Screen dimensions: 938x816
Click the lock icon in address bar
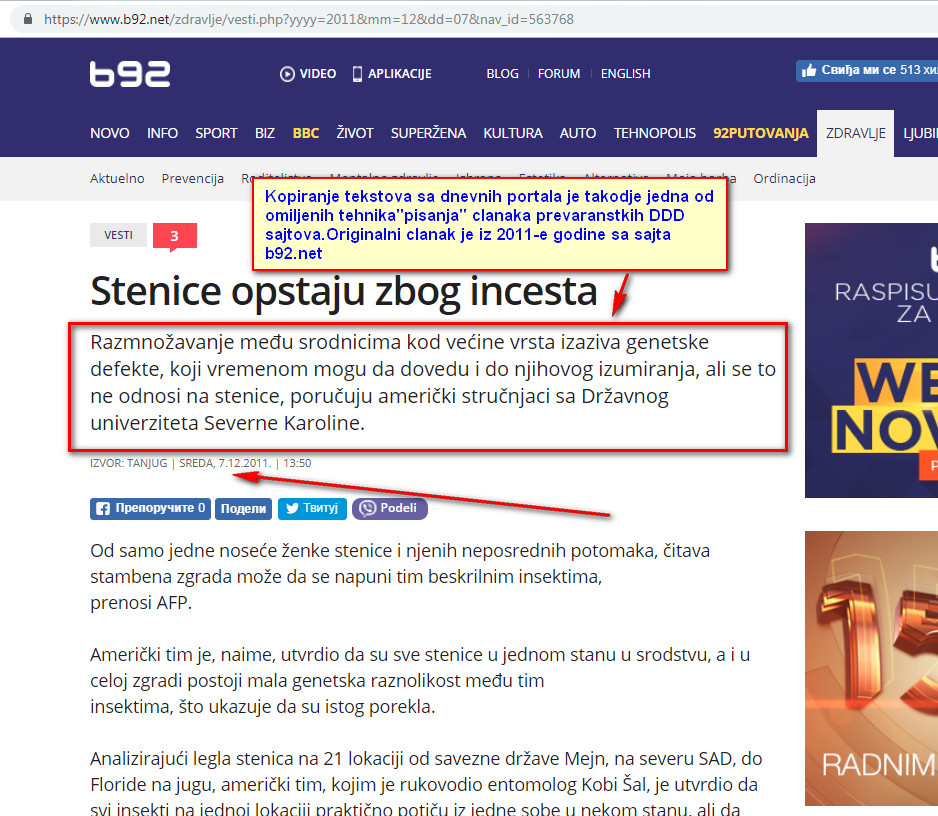point(28,19)
